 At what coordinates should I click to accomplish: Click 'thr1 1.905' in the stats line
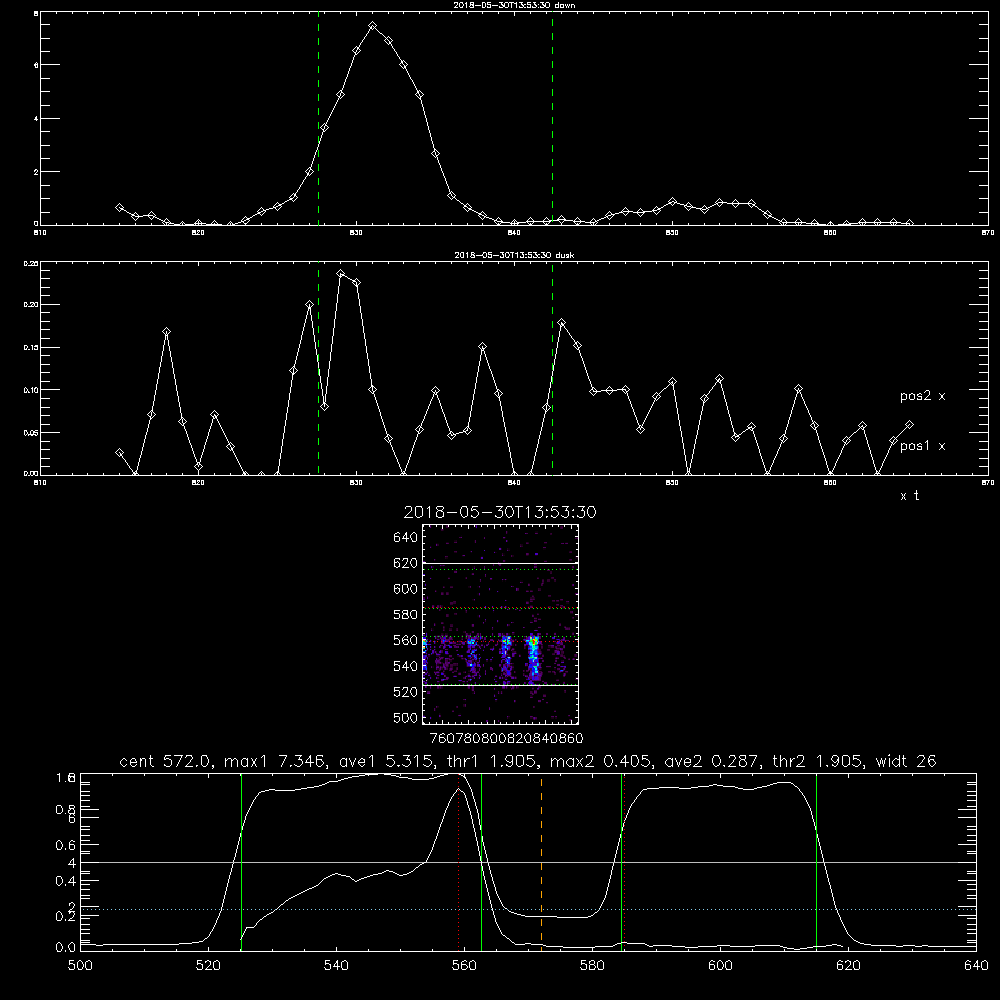496,761
